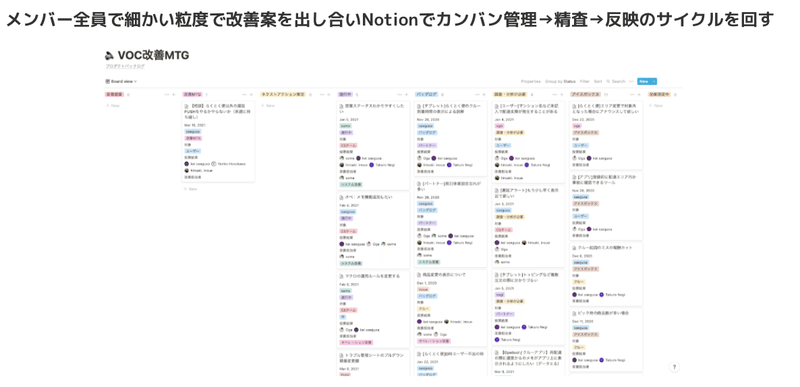Open the Mar 16, 2021 card in 改善MTG
Image resolution: width=800 pixels, height=387 pixels.
(218, 141)
